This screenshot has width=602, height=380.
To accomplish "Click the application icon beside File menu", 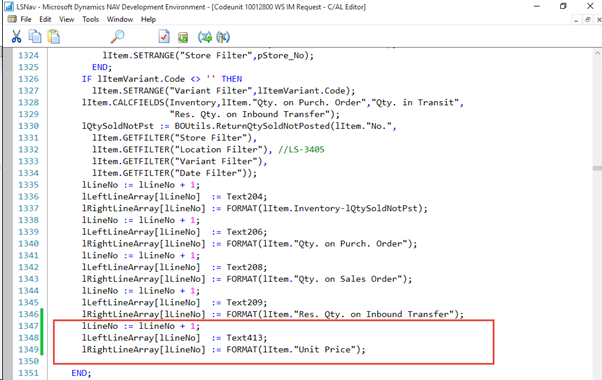I will point(12,19).
